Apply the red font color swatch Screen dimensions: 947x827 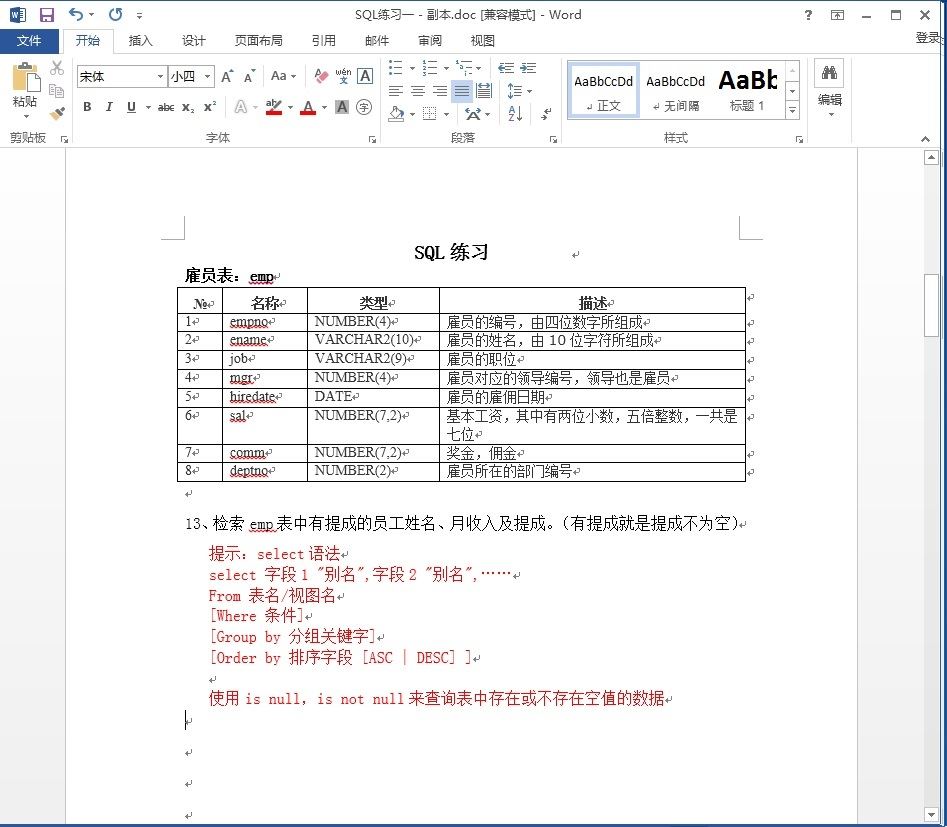308,108
